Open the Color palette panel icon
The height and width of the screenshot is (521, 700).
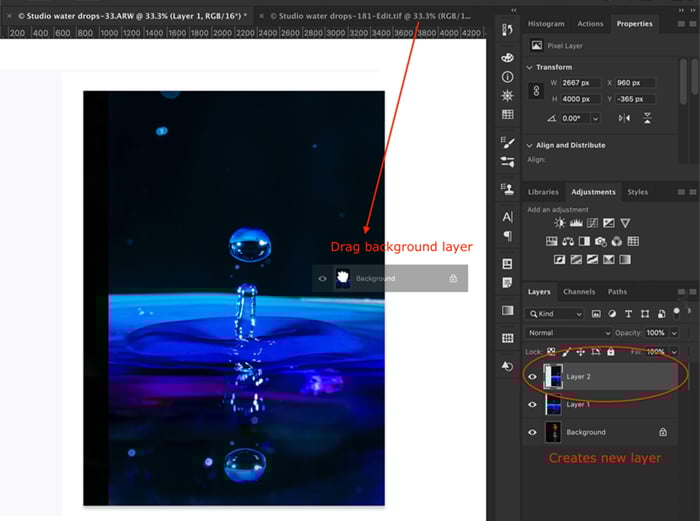(507, 58)
